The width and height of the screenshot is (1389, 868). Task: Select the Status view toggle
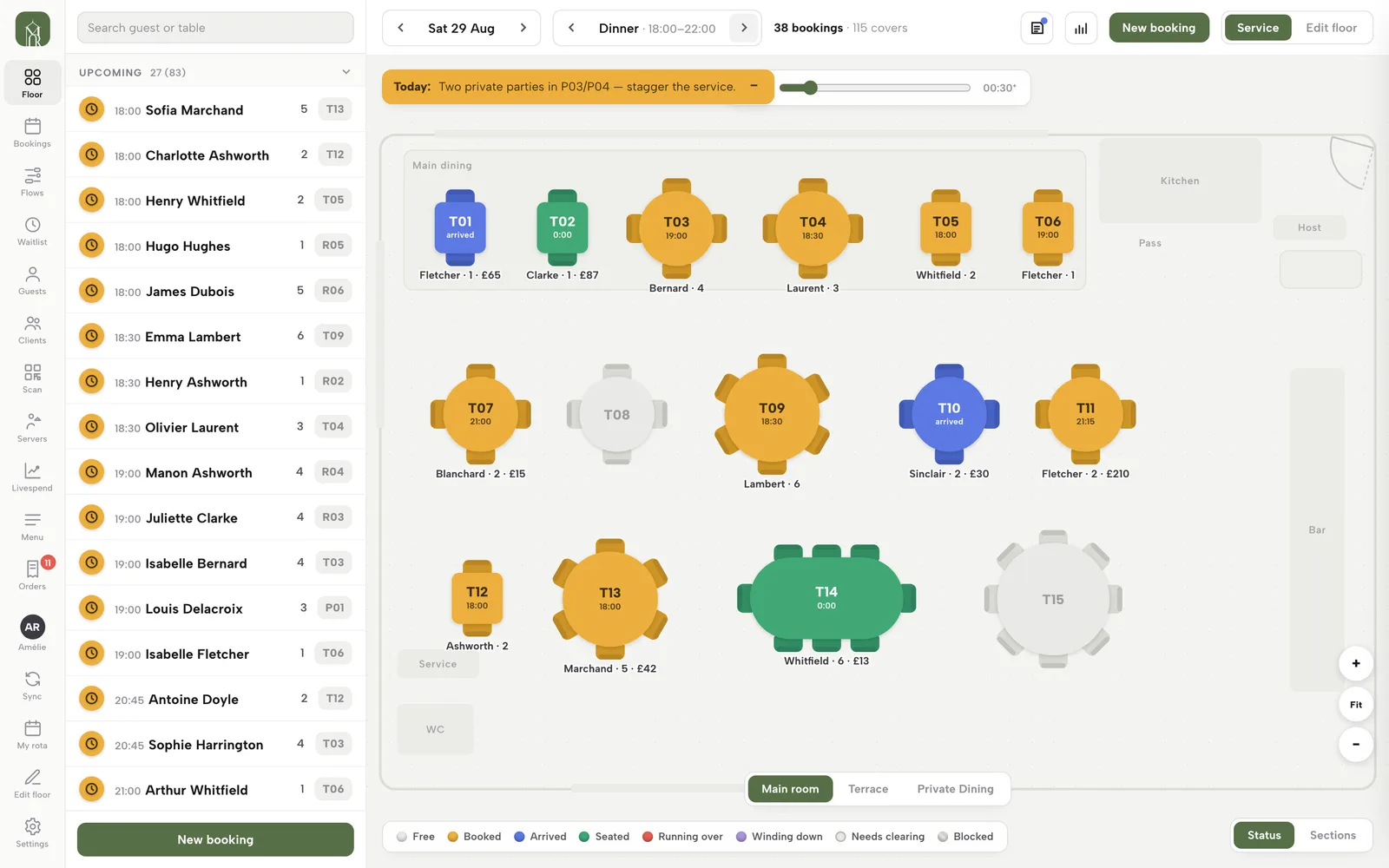coord(1264,836)
